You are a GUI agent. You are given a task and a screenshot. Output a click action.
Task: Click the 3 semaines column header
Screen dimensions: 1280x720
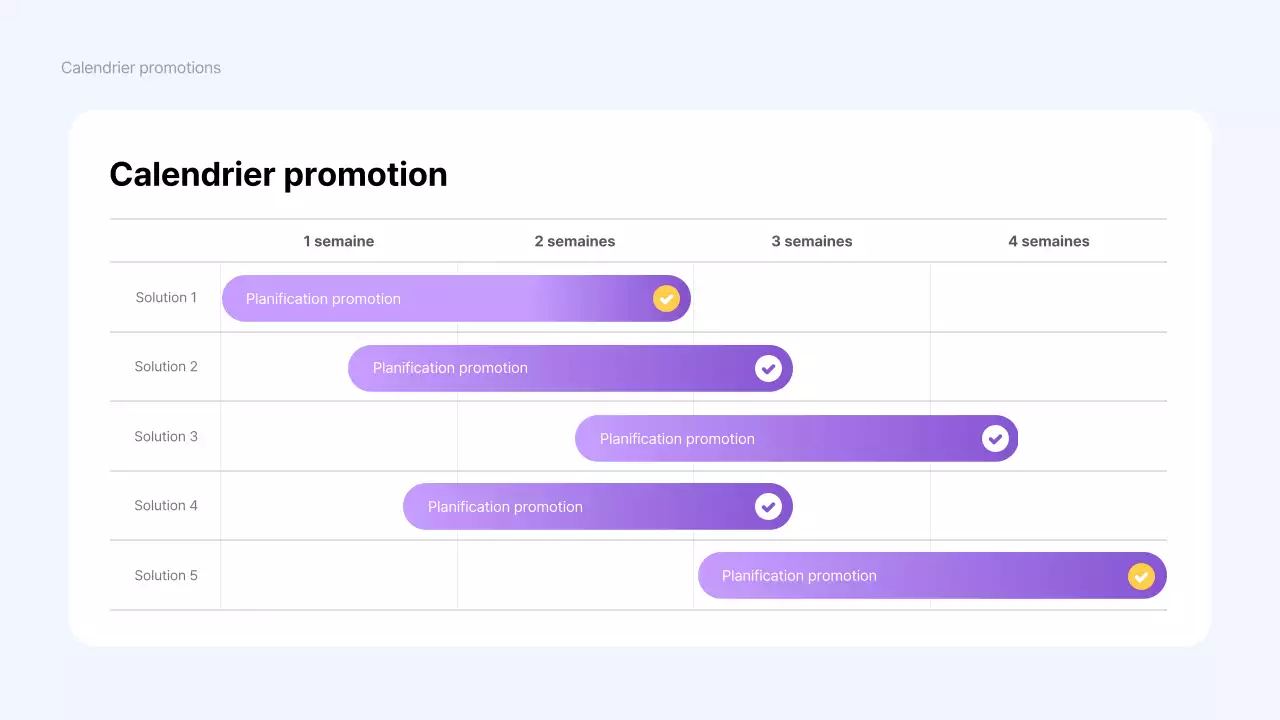[812, 241]
